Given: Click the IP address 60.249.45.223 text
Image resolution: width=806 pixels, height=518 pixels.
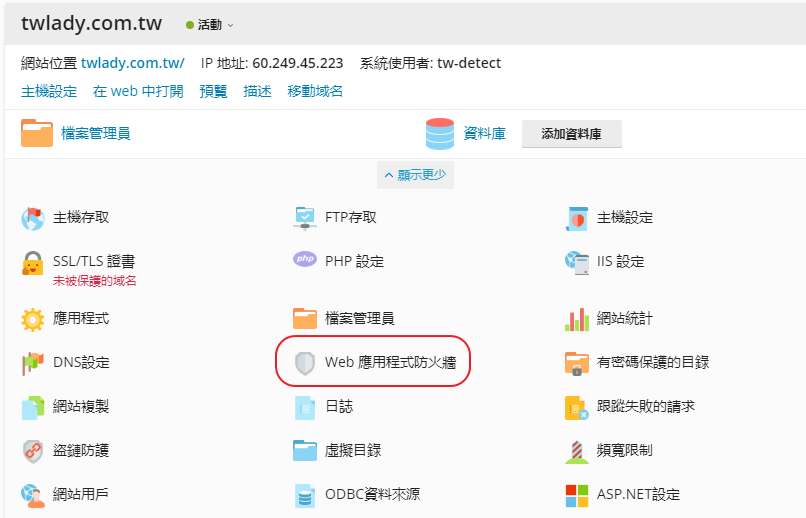Looking at the screenshot, I should click(298, 63).
